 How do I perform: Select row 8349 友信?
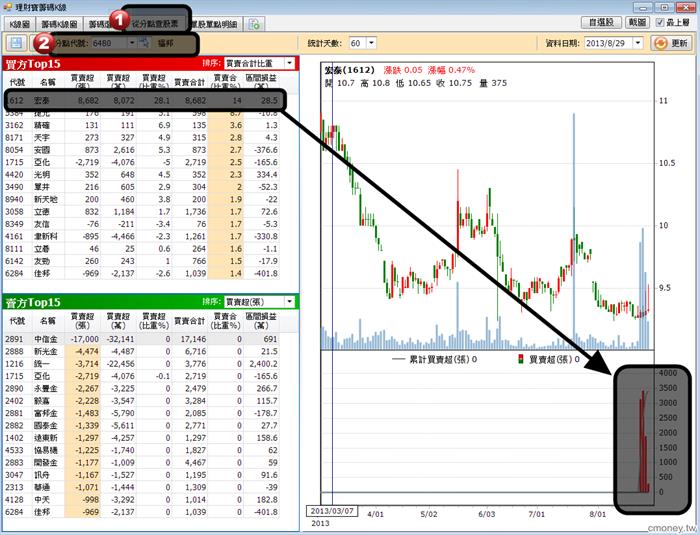142,224
